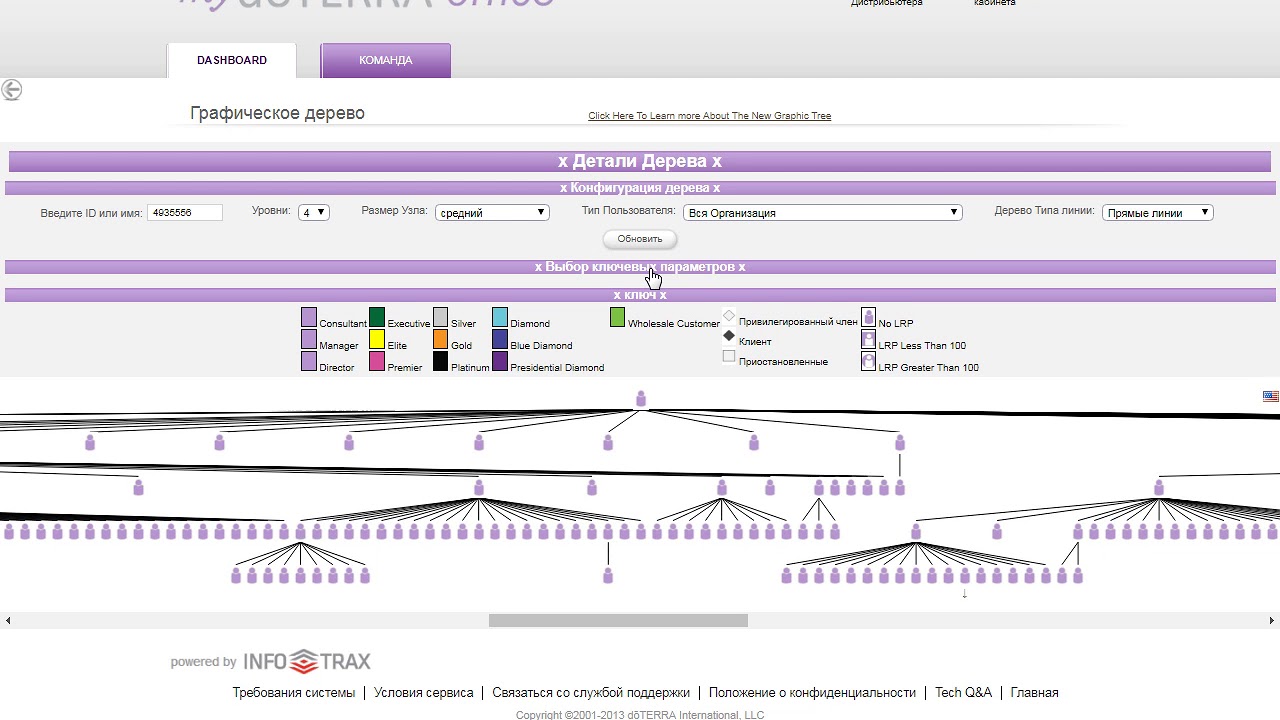
Task: Click the US flag icon
Action: click(x=1270, y=396)
